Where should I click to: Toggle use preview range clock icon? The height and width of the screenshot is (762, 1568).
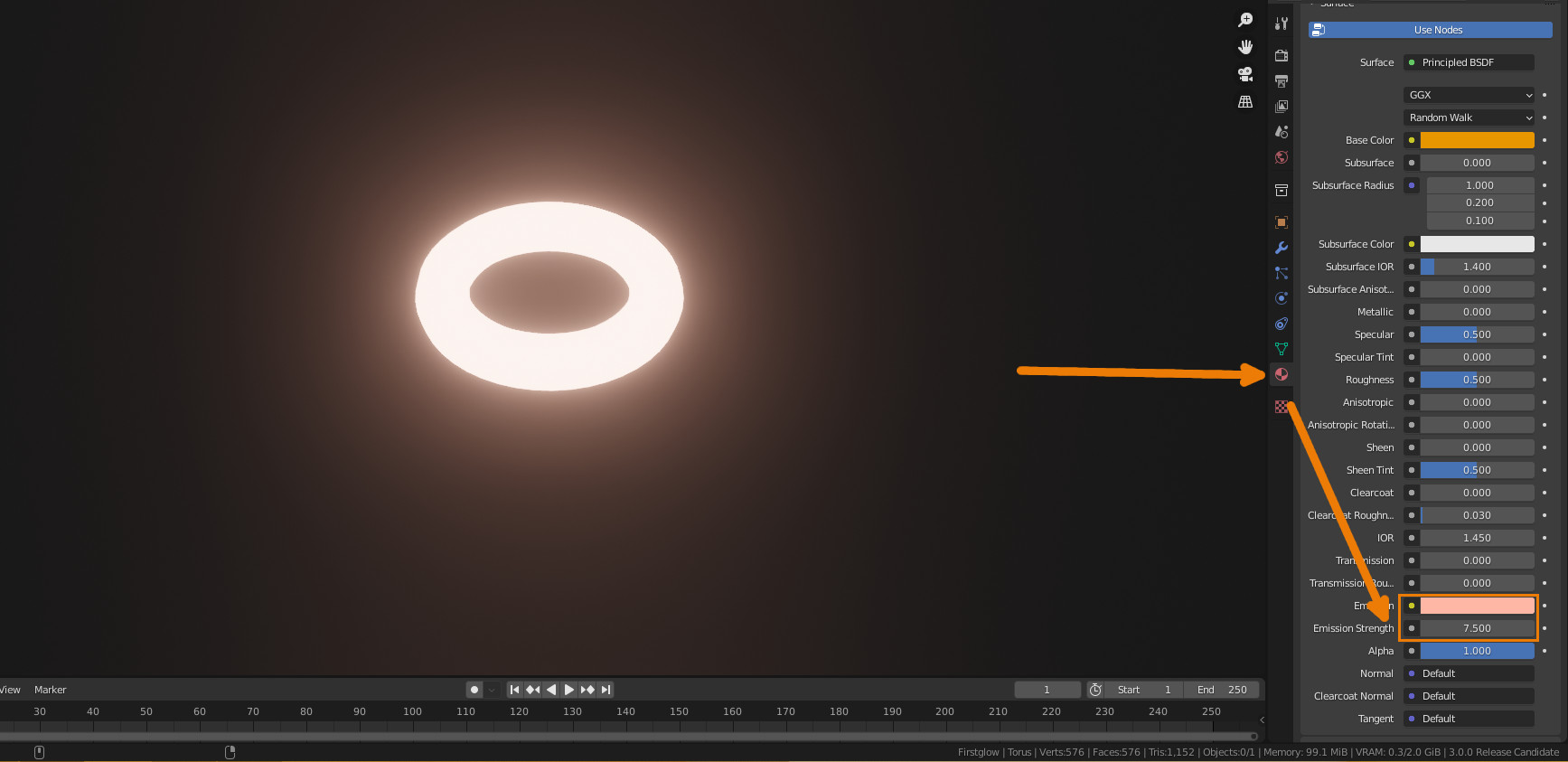click(1095, 690)
